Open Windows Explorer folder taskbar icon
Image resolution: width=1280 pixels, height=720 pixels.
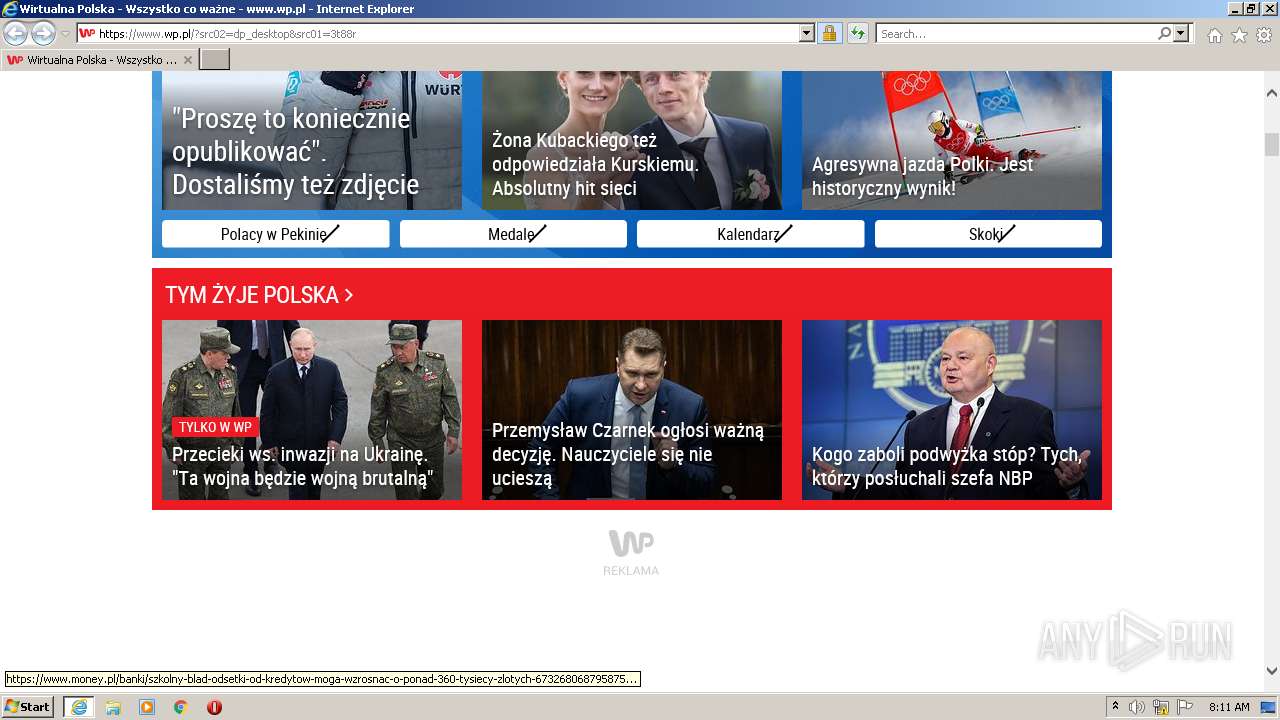click(113, 707)
